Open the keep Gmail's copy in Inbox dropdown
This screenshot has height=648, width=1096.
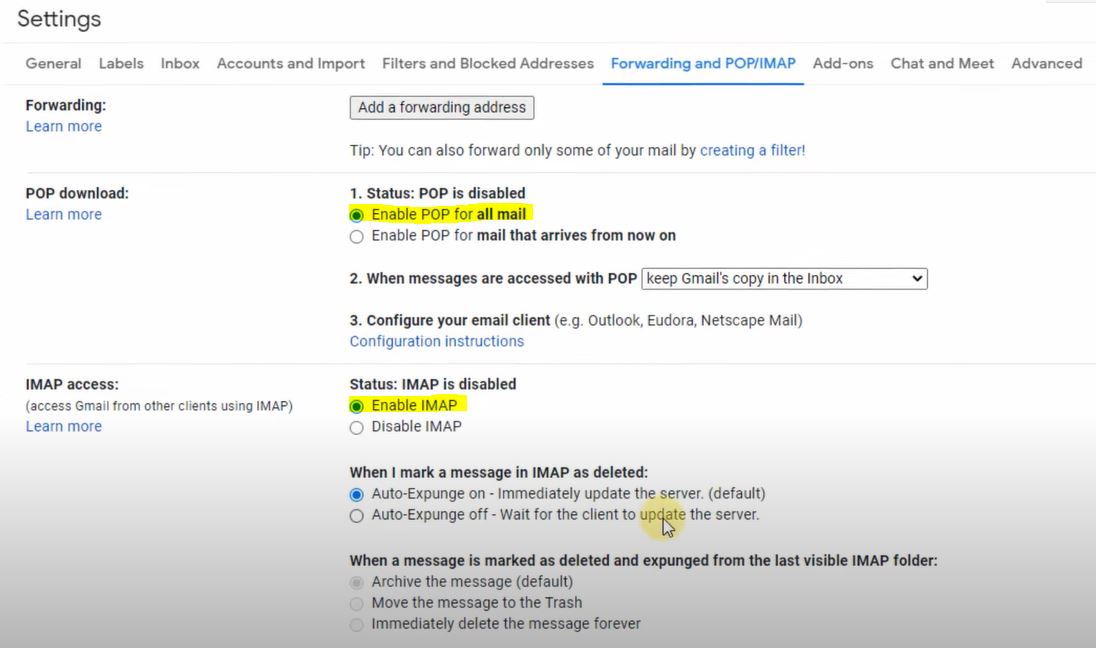(784, 279)
